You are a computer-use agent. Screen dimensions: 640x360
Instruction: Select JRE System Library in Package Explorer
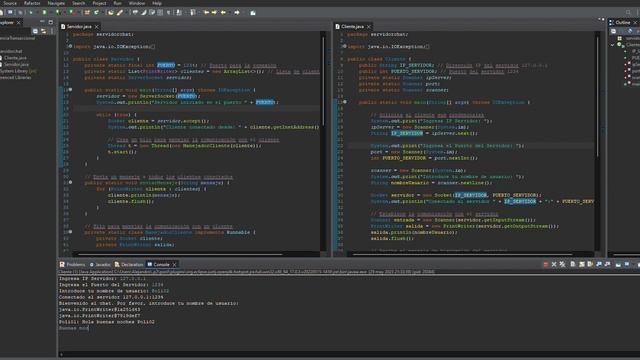(18, 71)
